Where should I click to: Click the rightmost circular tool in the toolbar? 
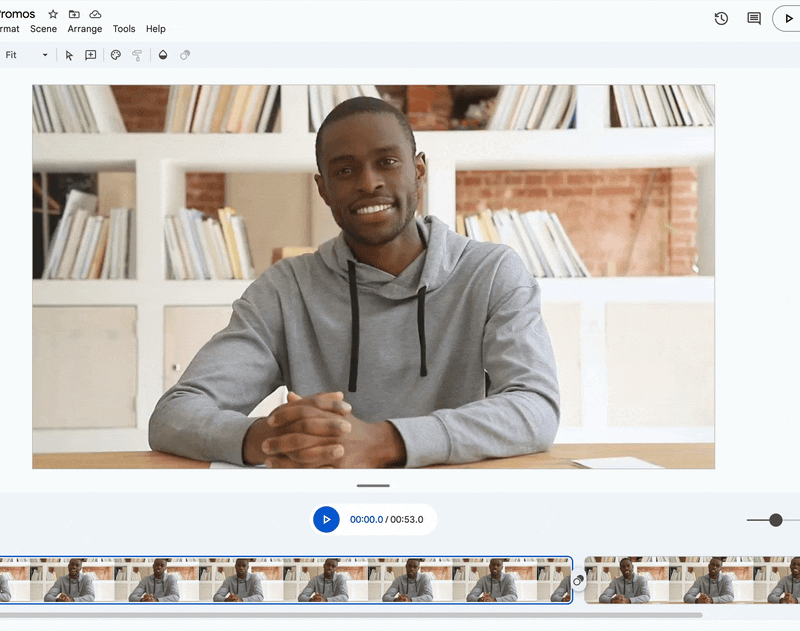coord(185,55)
